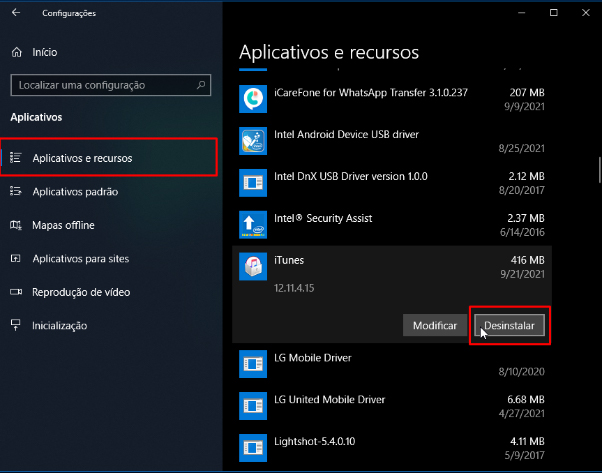Select iCareFone for WhatsApp Transfer 3.1.0.237 entry
This screenshot has width=602, height=474.
point(392,99)
